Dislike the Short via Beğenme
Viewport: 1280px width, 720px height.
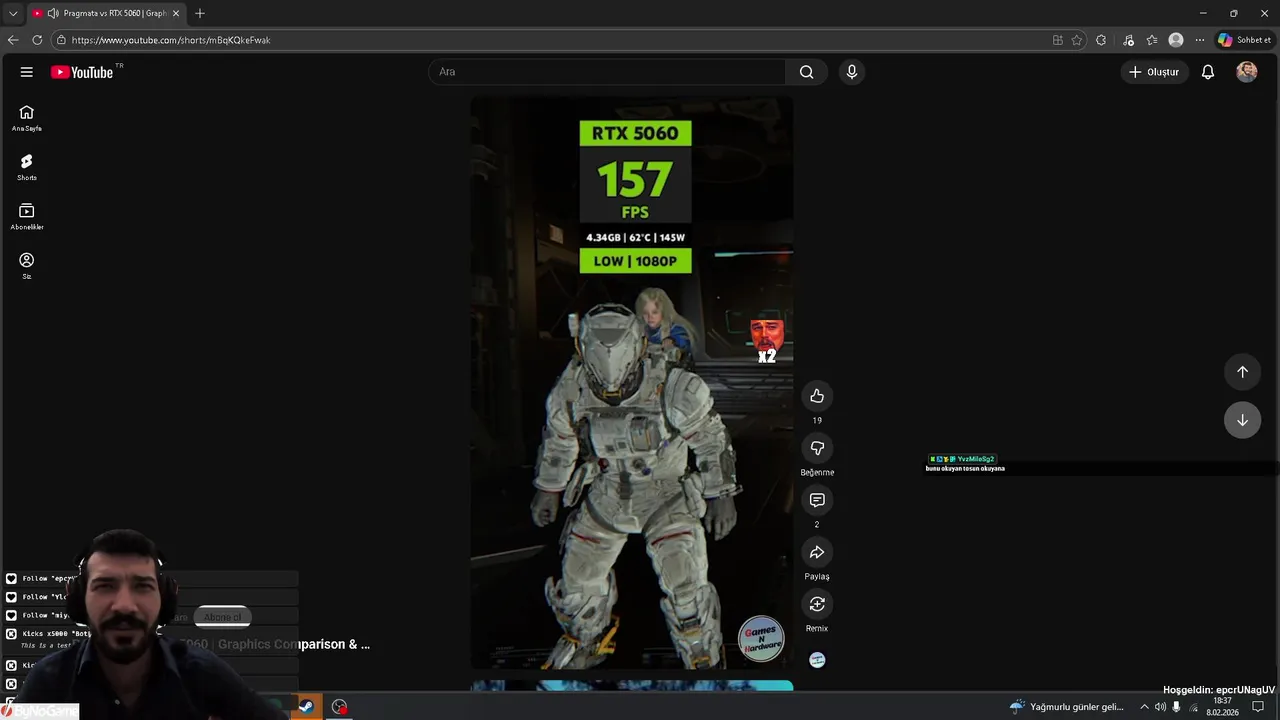(x=817, y=448)
